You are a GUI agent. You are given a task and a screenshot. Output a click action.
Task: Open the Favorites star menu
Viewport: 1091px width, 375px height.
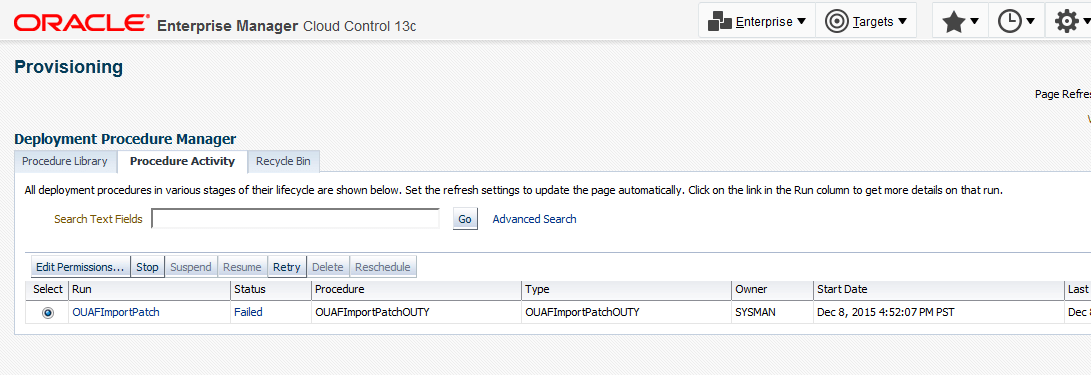click(960, 22)
